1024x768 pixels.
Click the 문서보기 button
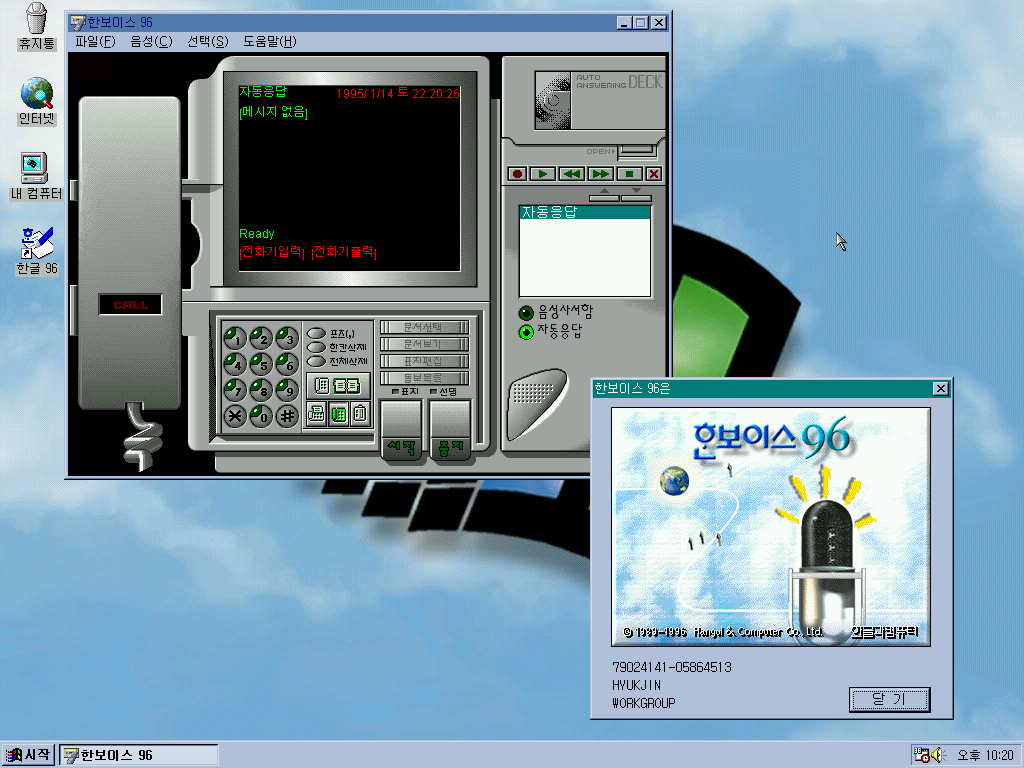(424, 344)
